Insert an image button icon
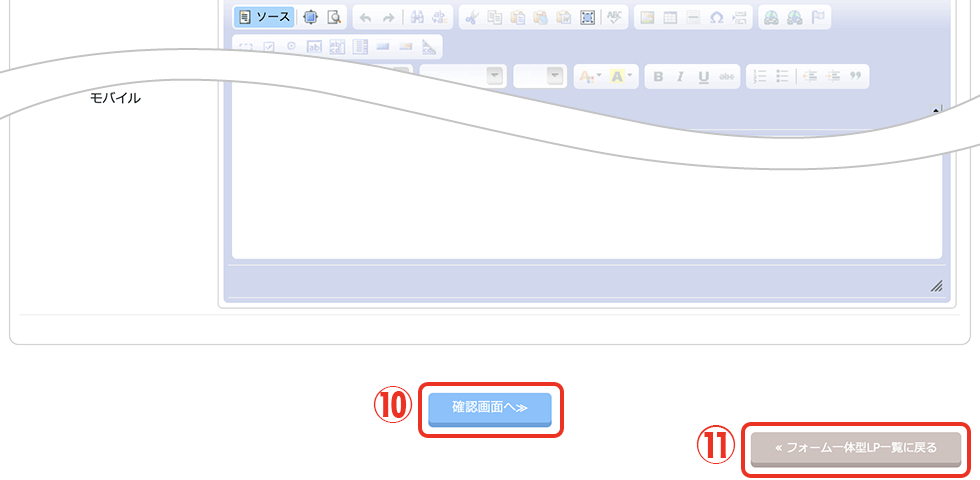 click(x=406, y=47)
